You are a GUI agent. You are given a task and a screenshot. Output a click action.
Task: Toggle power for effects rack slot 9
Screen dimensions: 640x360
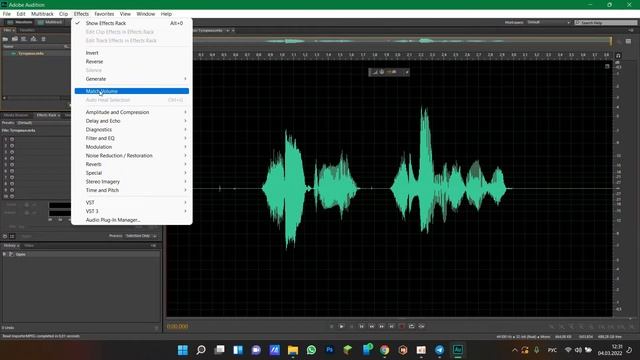[12, 190]
